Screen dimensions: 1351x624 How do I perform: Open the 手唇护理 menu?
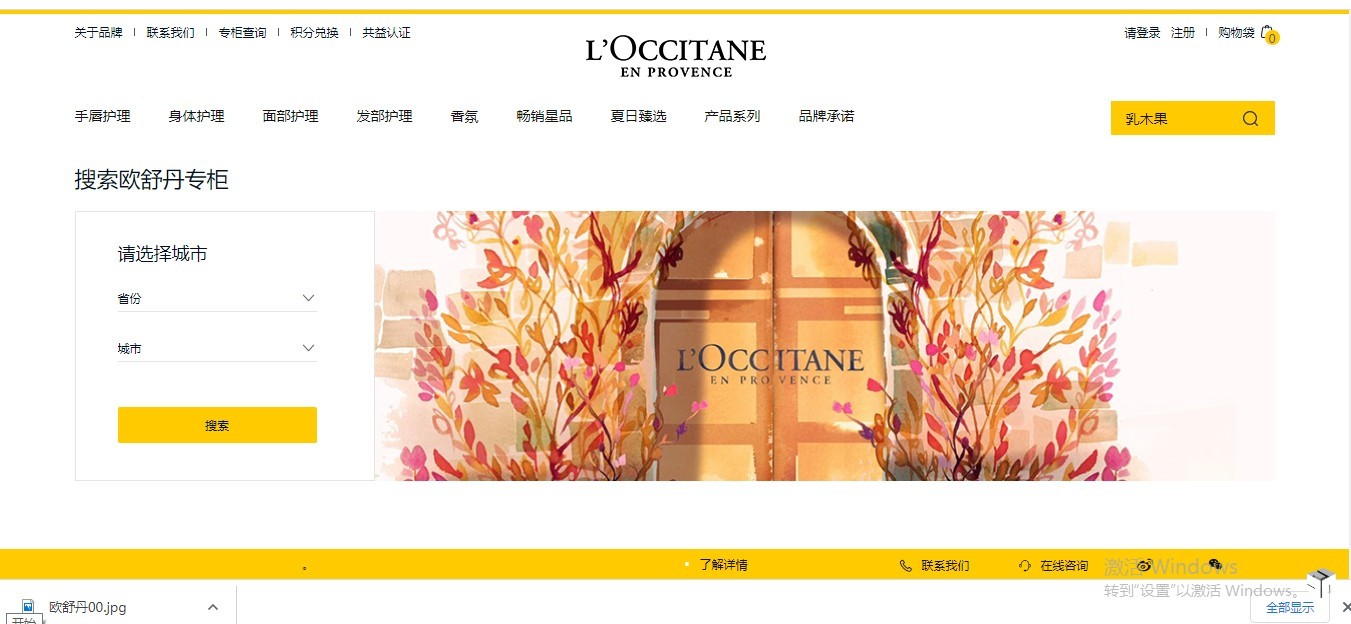[102, 116]
